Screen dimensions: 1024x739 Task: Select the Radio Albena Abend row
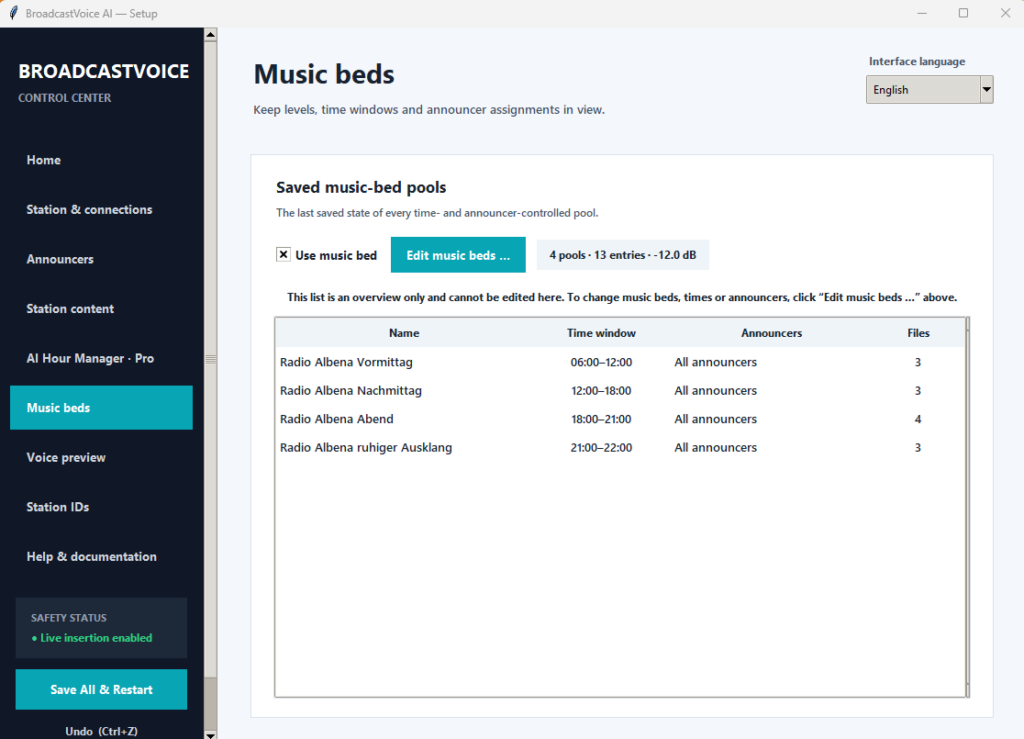[620, 419]
